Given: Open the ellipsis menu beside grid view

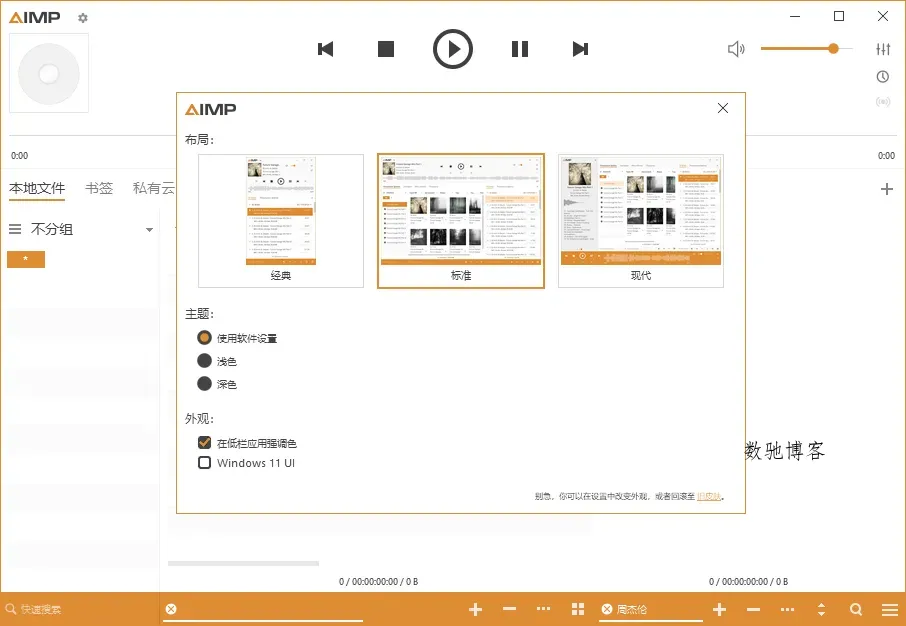Looking at the screenshot, I should pos(543,609).
